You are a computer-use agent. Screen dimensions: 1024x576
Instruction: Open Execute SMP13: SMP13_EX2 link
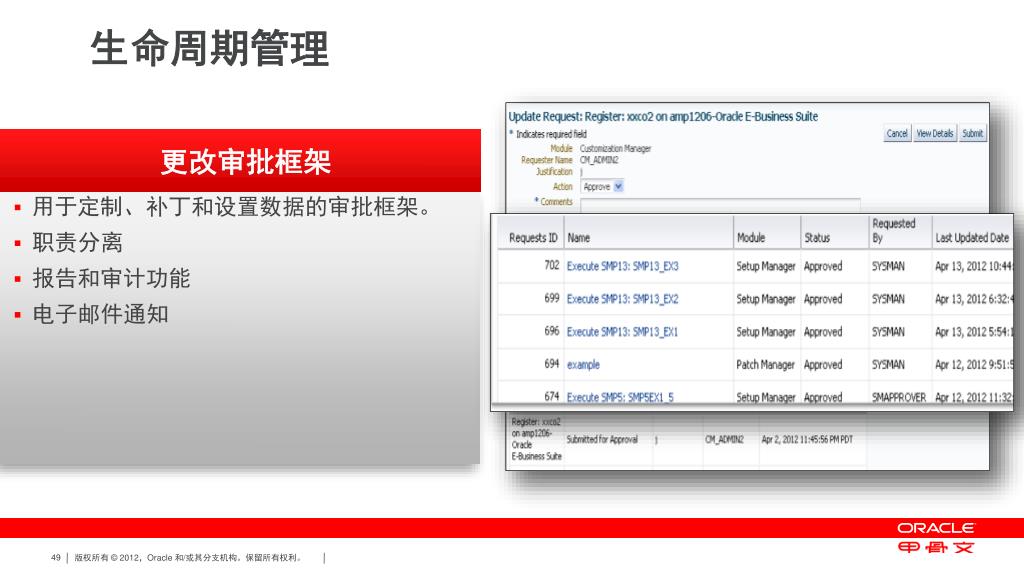pos(622,299)
